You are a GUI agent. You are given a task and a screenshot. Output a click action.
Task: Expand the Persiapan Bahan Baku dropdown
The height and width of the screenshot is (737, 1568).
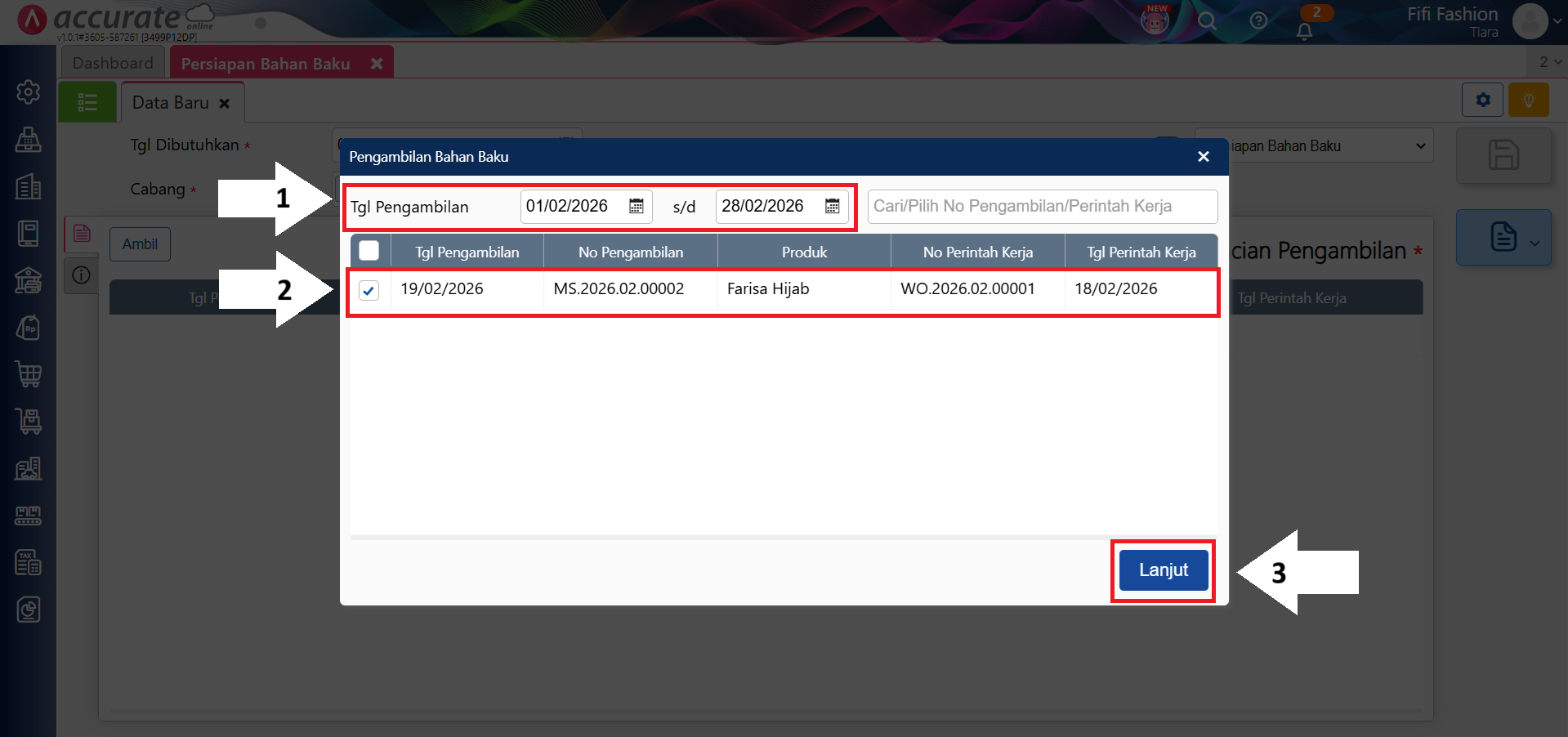point(1420,146)
